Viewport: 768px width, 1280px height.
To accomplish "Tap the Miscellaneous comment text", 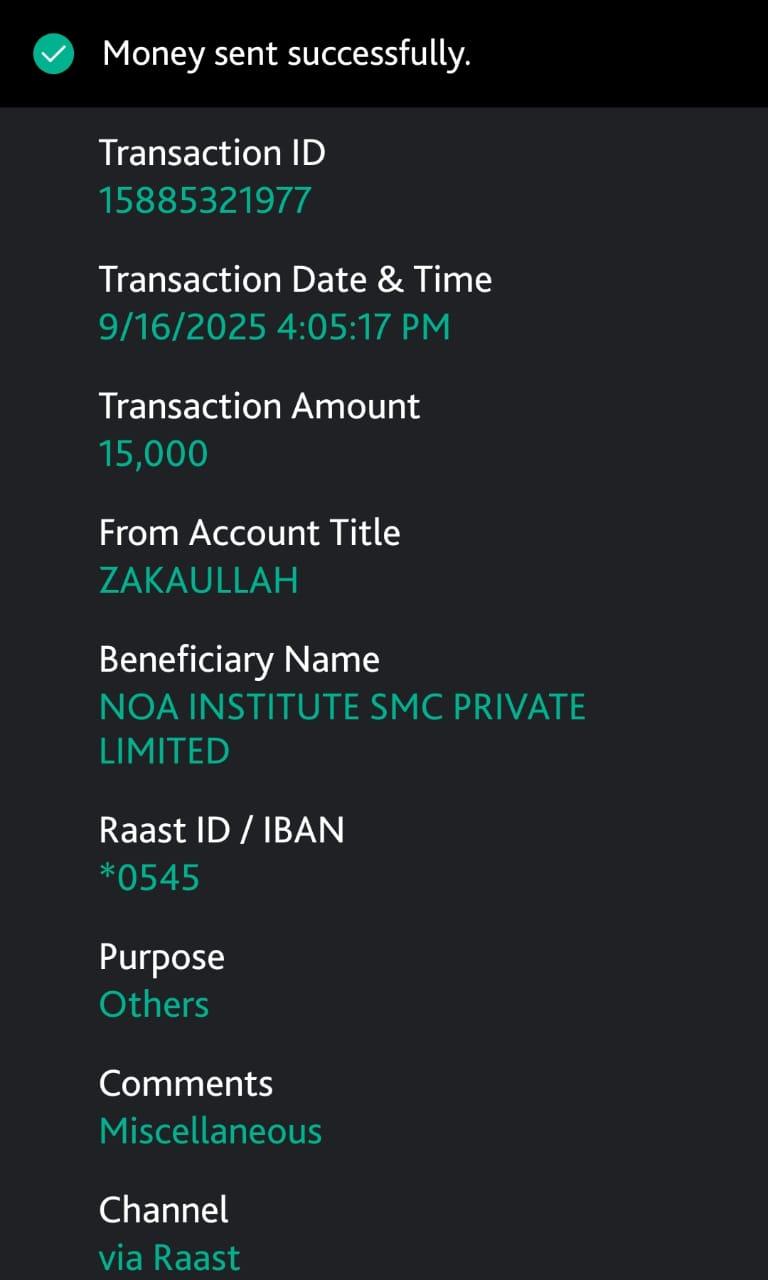I will click(210, 1132).
